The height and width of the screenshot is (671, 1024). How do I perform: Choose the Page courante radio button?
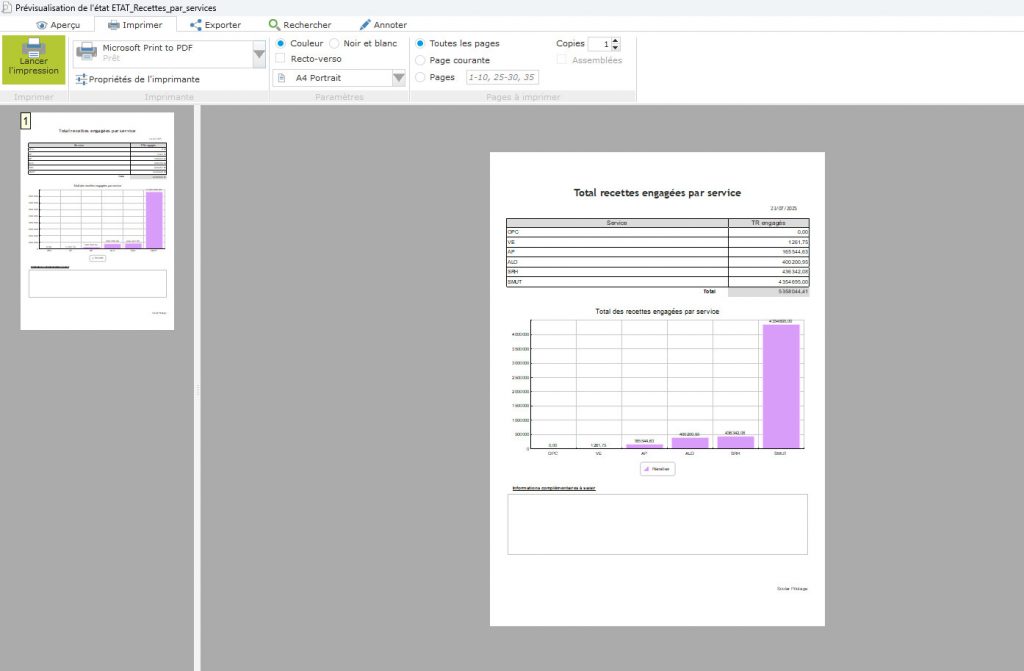pos(420,60)
